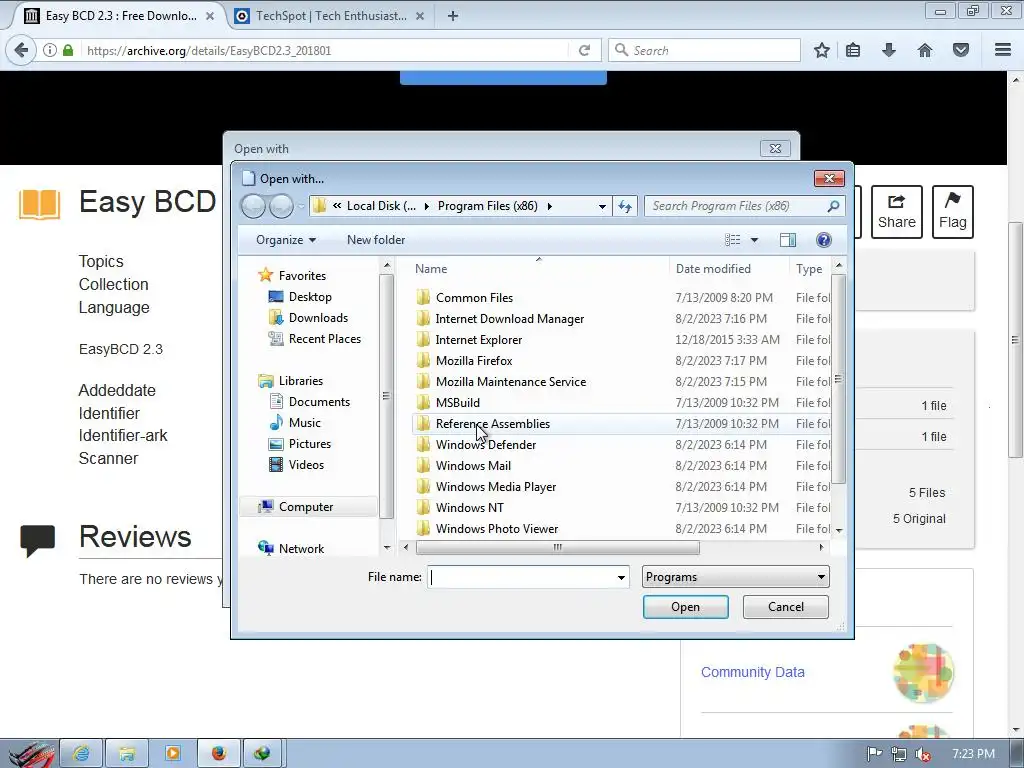Image resolution: width=1024 pixels, height=768 pixels.
Task: Open Windows Media Player from the taskbar
Action: [173, 754]
